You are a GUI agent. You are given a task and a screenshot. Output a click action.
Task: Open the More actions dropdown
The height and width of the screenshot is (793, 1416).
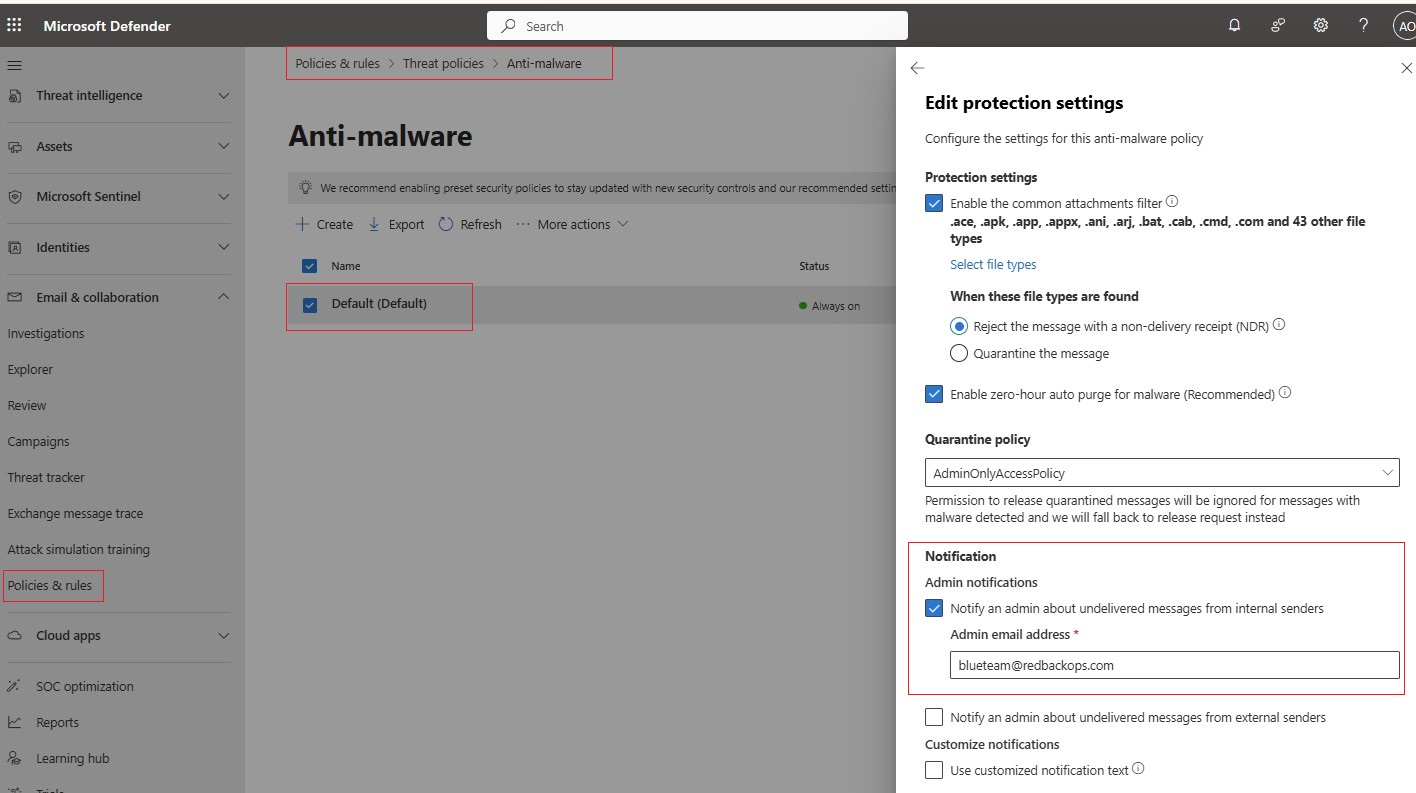[x=573, y=225]
